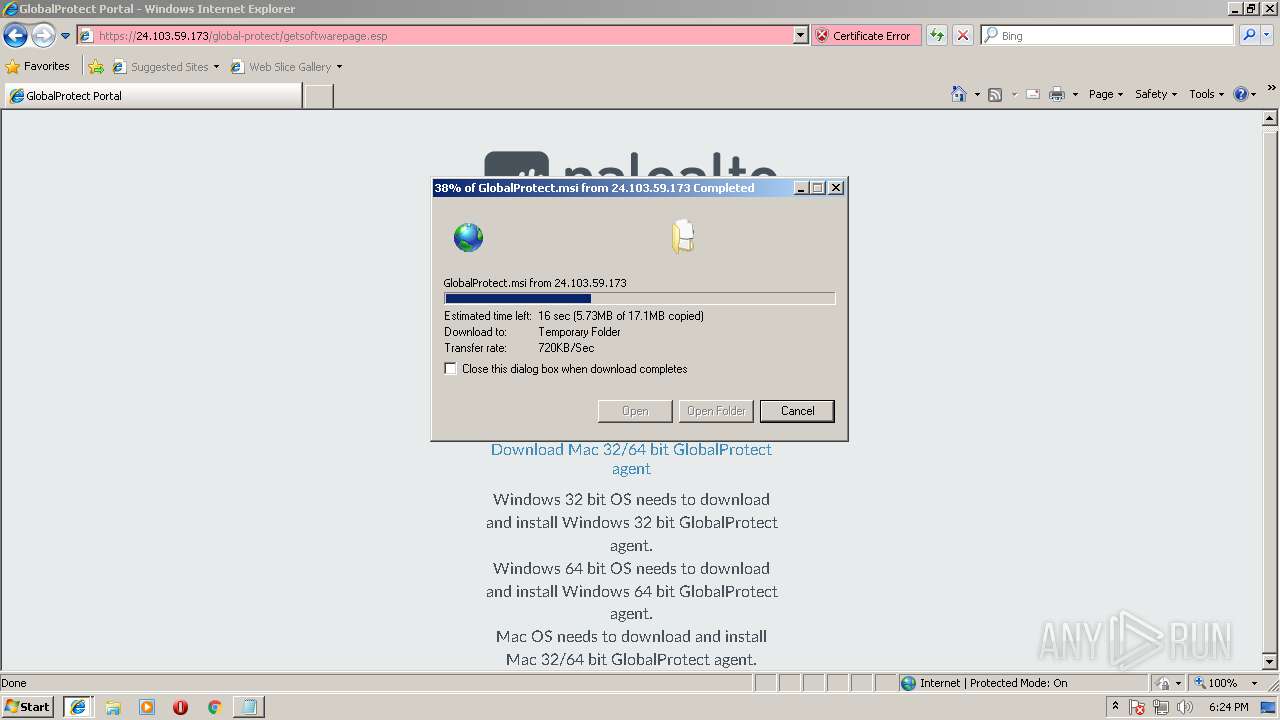Viewport: 1280px width, 720px height.
Task: Click the Print icon
Action: click(1057, 94)
